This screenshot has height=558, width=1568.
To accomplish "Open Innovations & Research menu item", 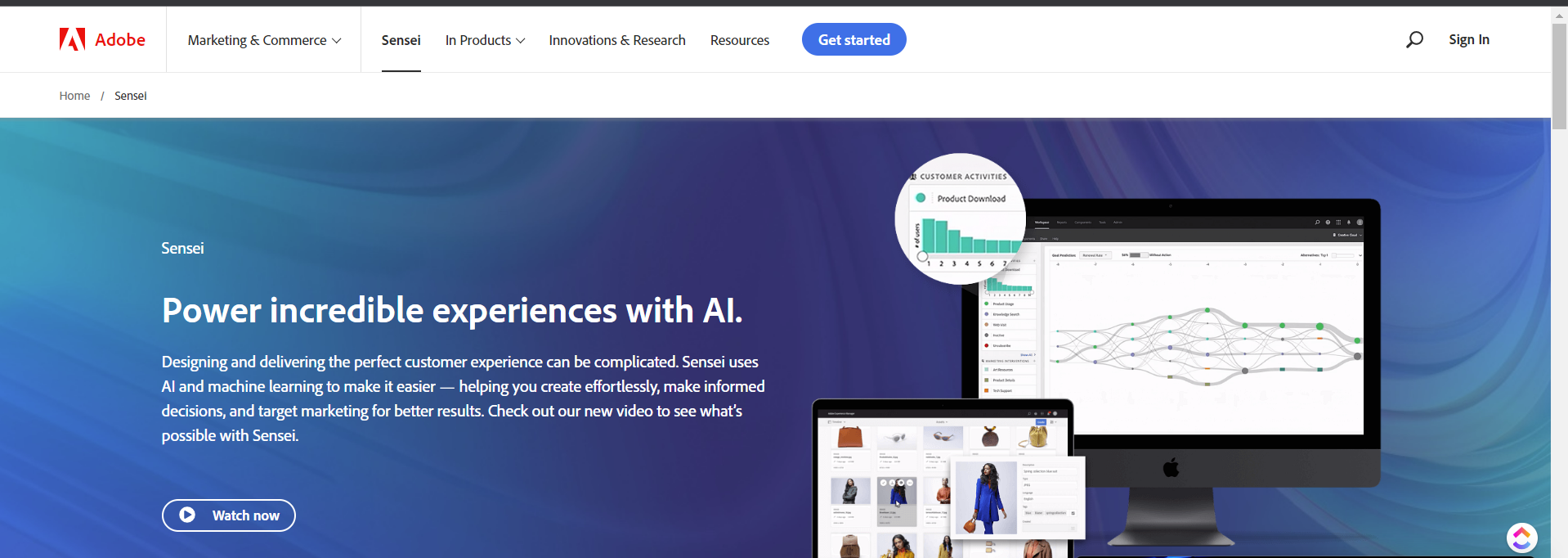I will 617,40.
